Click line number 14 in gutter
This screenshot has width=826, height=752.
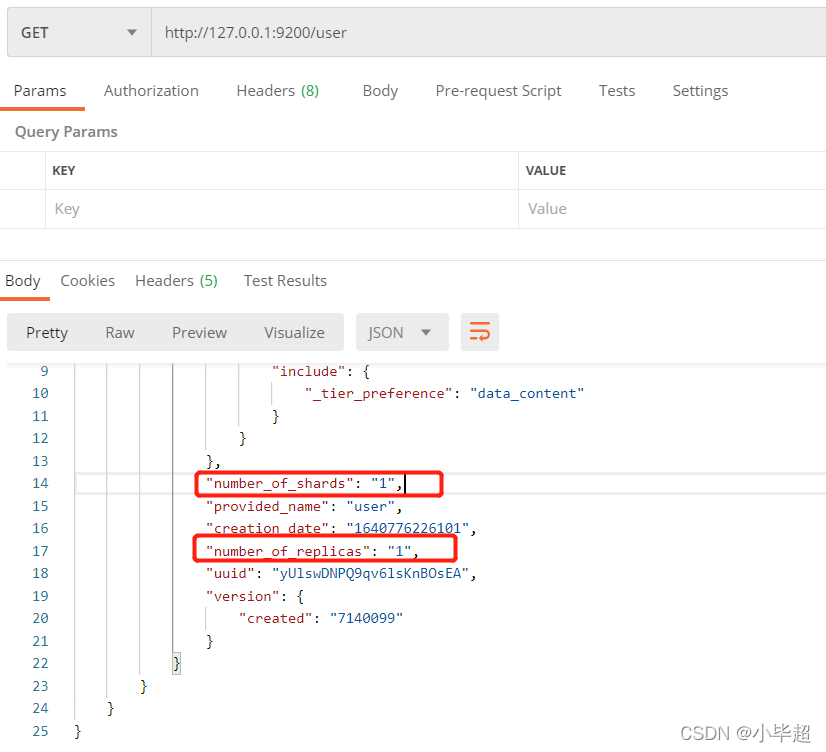[x=40, y=483]
